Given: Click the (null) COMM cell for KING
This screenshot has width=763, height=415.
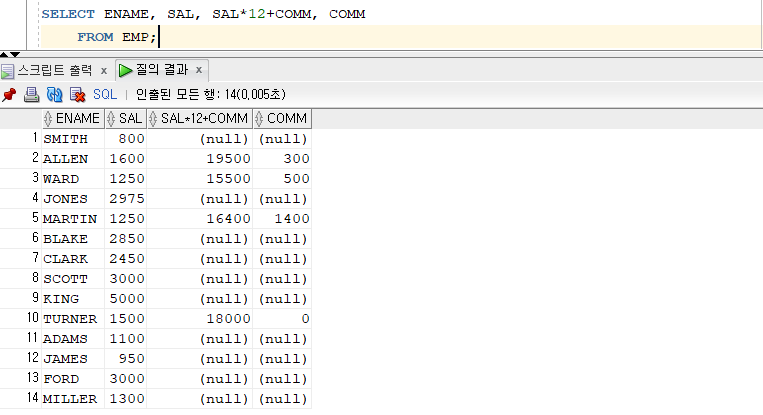Looking at the screenshot, I should coord(282,298).
